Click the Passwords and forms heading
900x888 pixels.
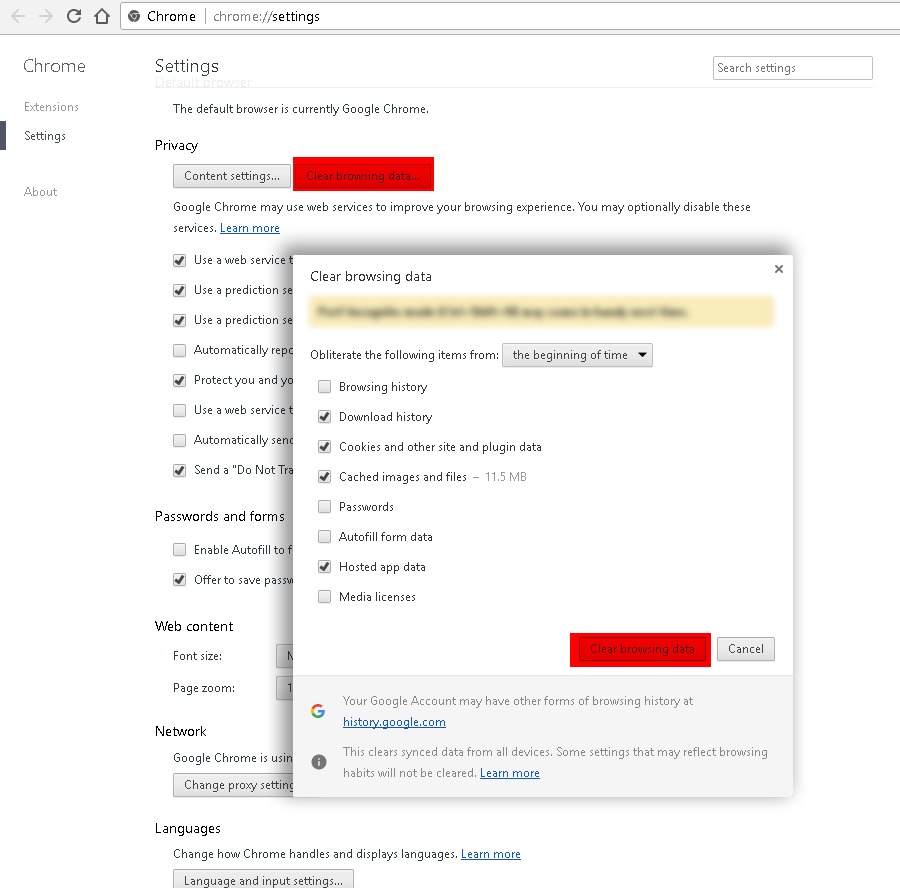[x=220, y=517]
